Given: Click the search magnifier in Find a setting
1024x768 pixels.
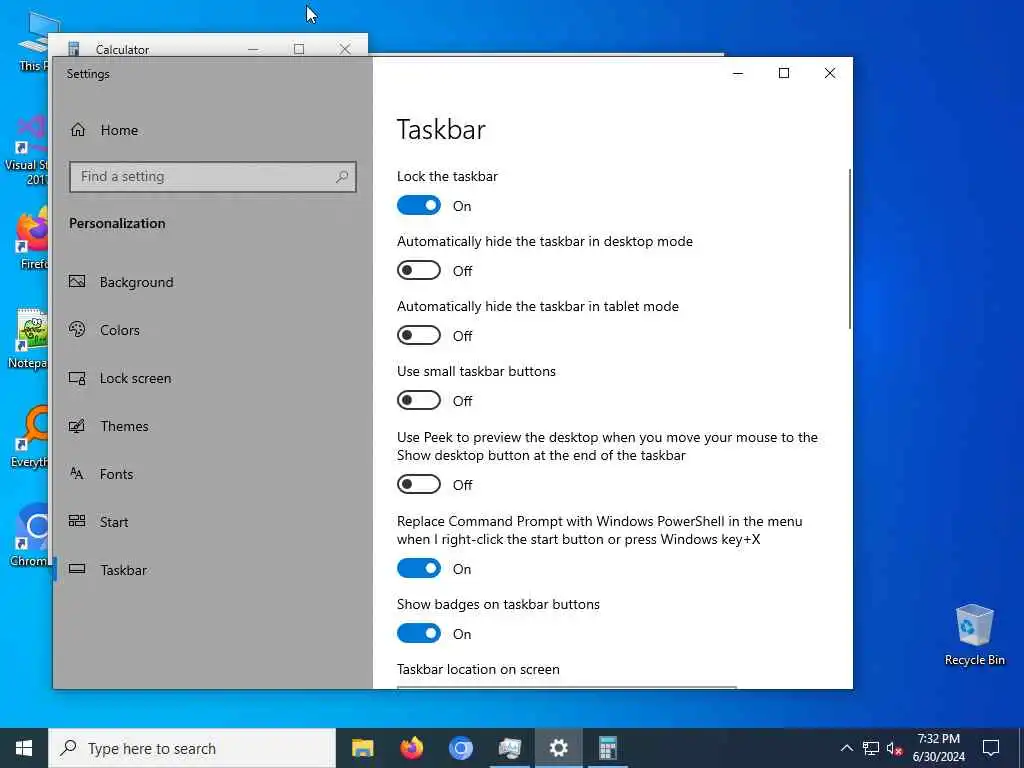Looking at the screenshot, I should pyautogui.click(x=342, y=176).
